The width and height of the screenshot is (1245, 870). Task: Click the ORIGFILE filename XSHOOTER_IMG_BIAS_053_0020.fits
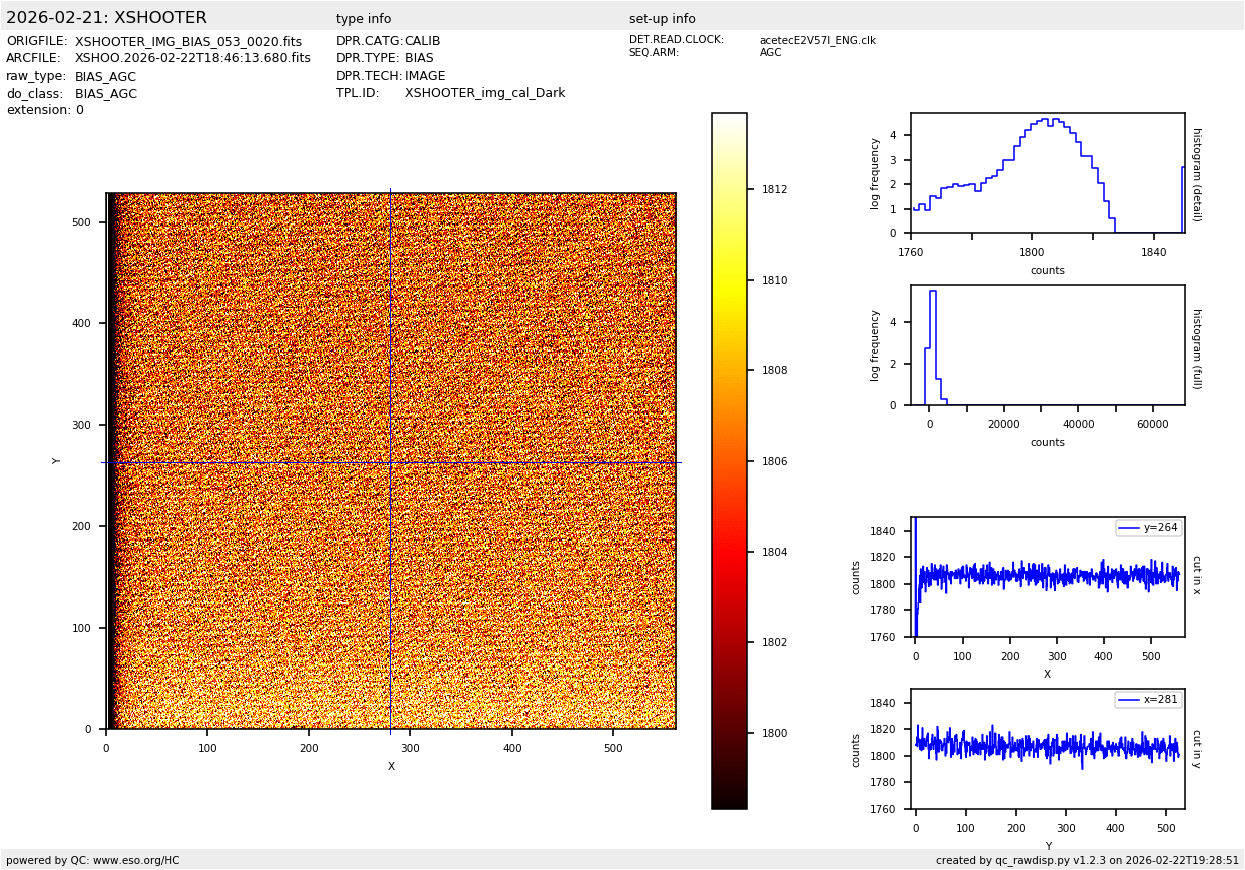tap(188, 42)
